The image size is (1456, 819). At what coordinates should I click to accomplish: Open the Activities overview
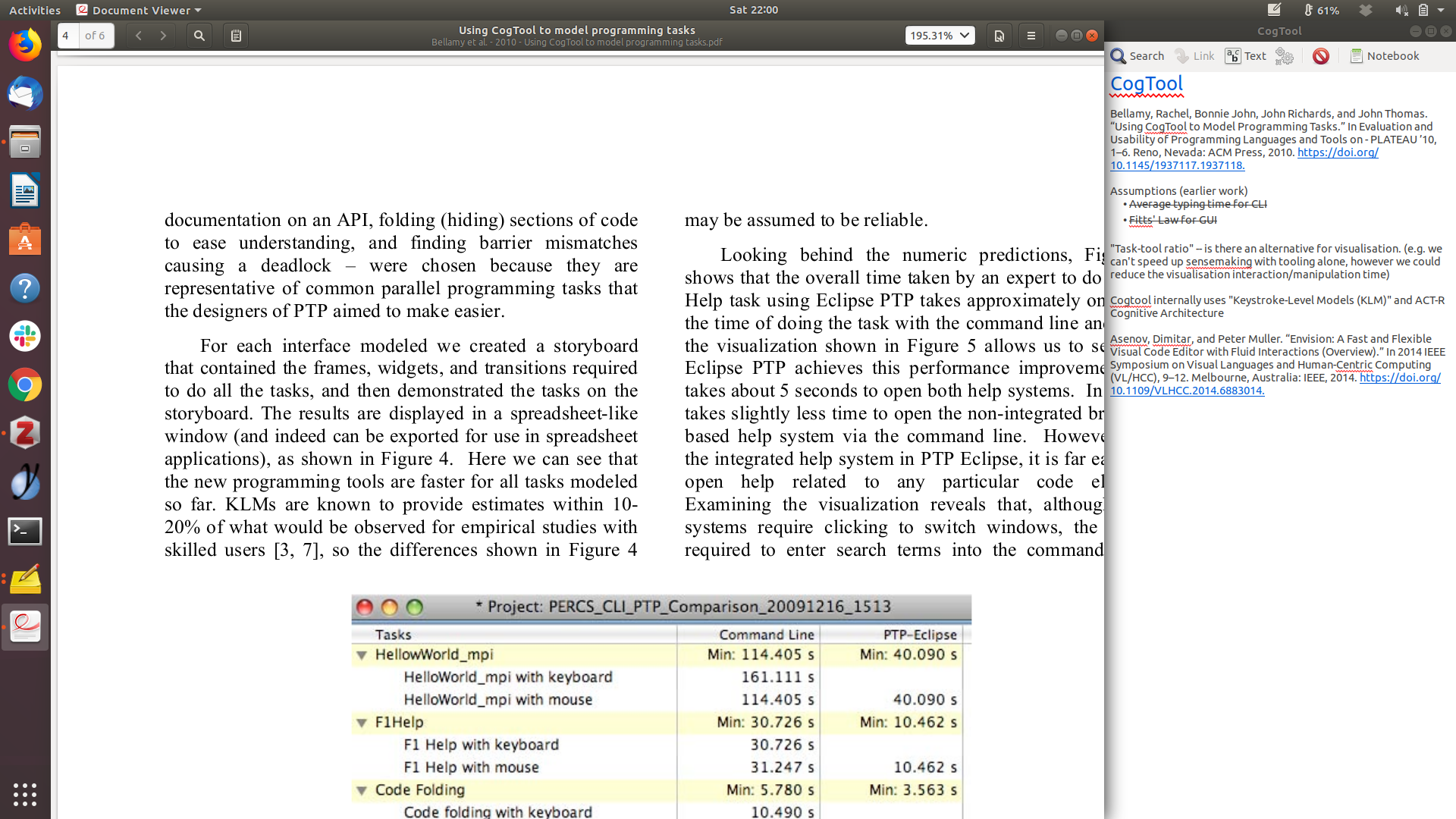pyautogui.click(x=35, y=10)
